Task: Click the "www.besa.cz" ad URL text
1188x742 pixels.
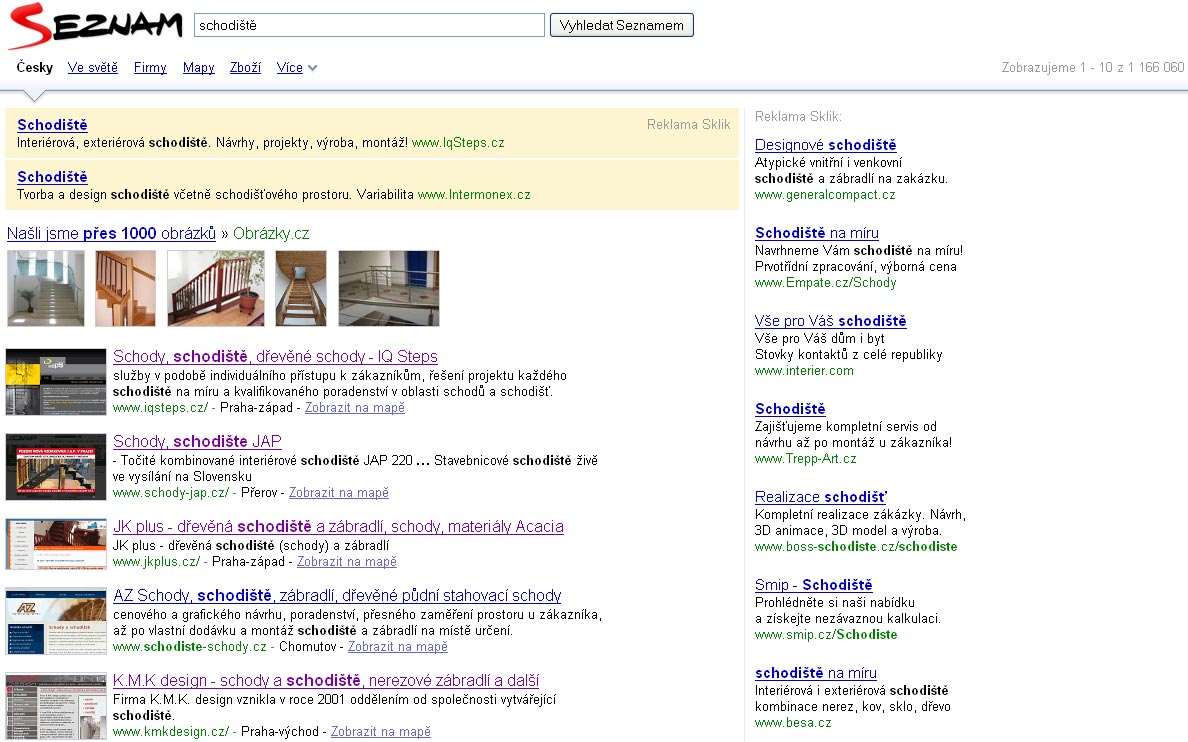Action: [x=793, y=722]
